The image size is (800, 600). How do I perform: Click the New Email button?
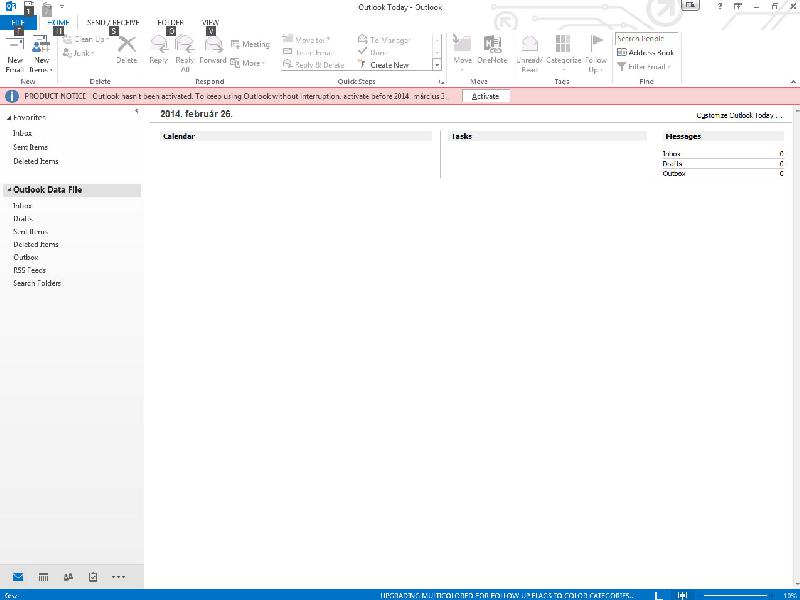pyautogui.click(x=15, y=54)
